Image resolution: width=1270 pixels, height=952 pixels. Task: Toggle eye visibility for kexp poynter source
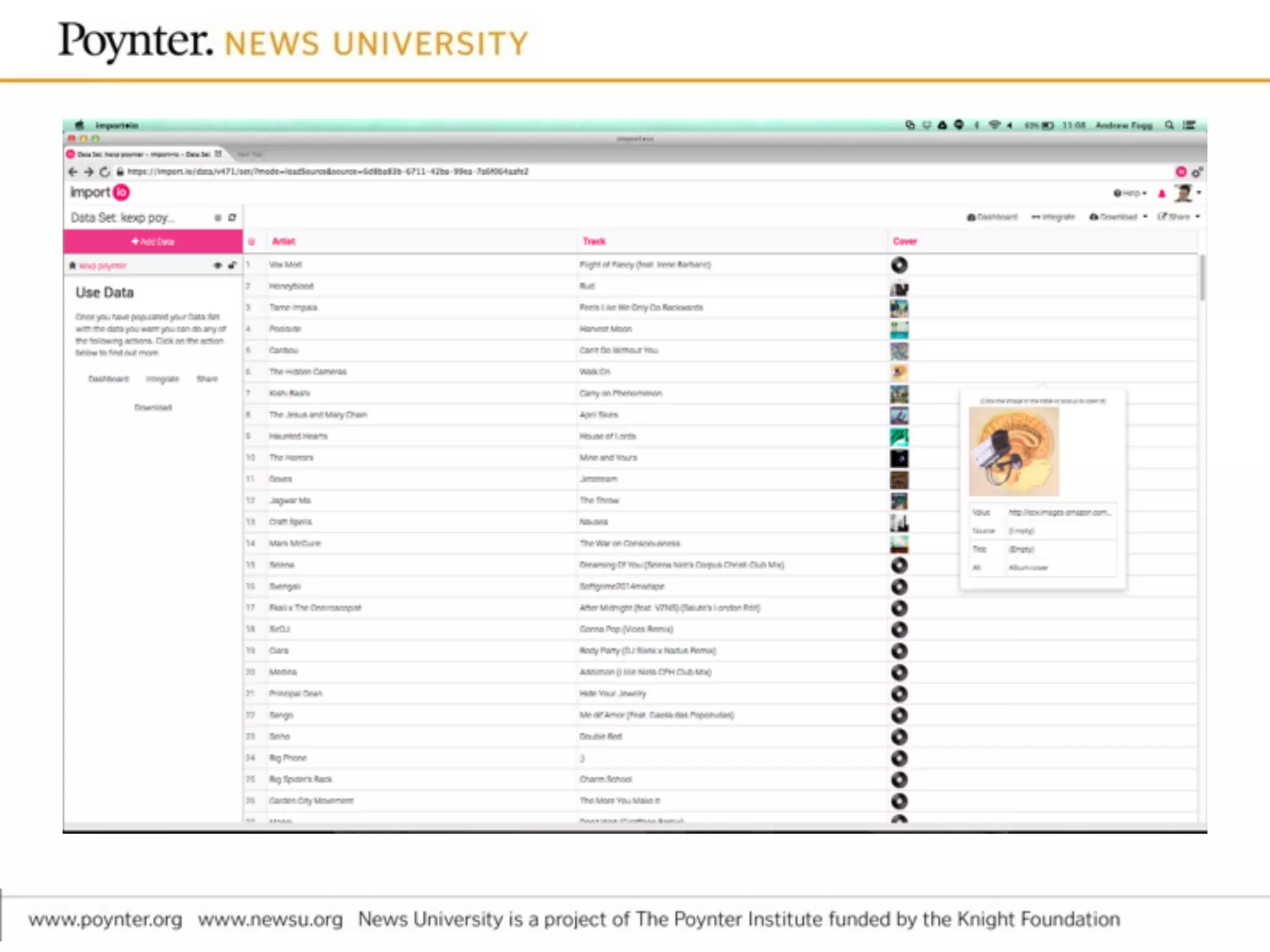tap(218, 265)
